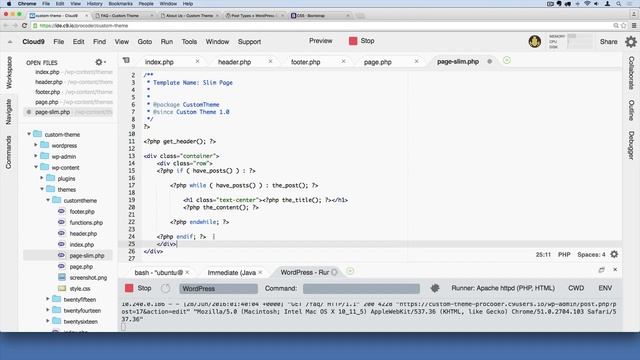Click the style.css file icon
640x360 pixels.
click(x=62, y=288)
